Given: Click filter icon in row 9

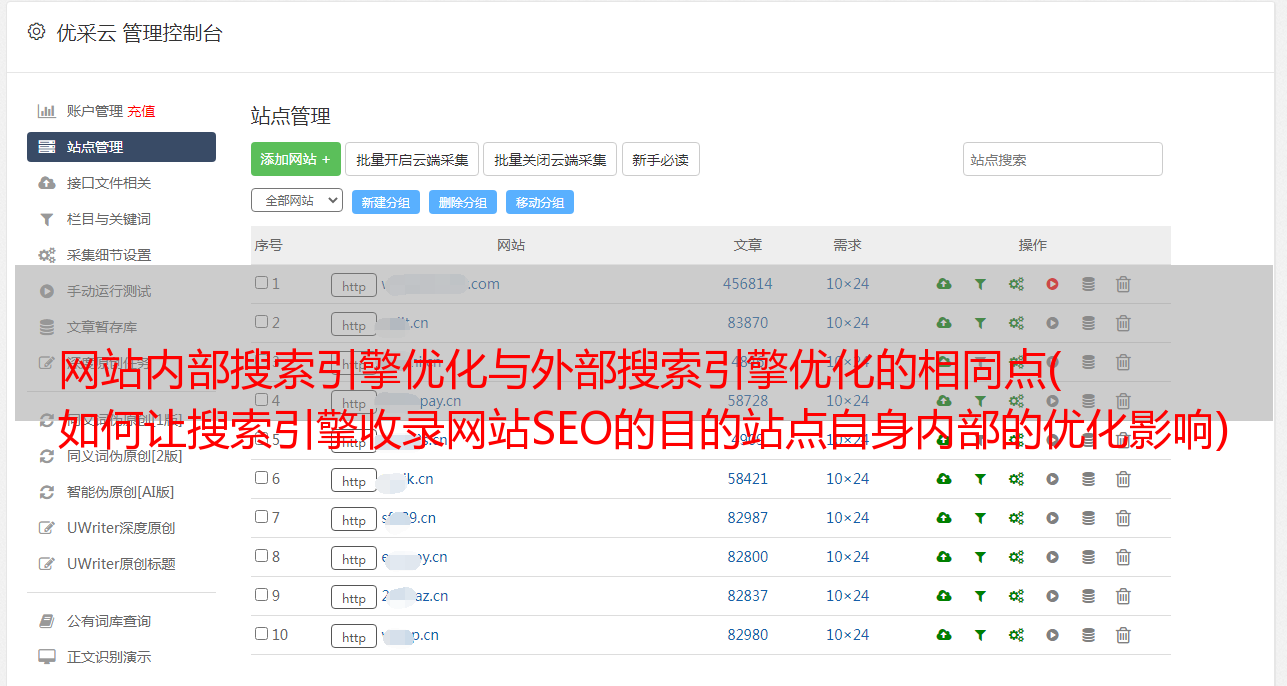Looking at the screenshot, I should pos(980,596).
